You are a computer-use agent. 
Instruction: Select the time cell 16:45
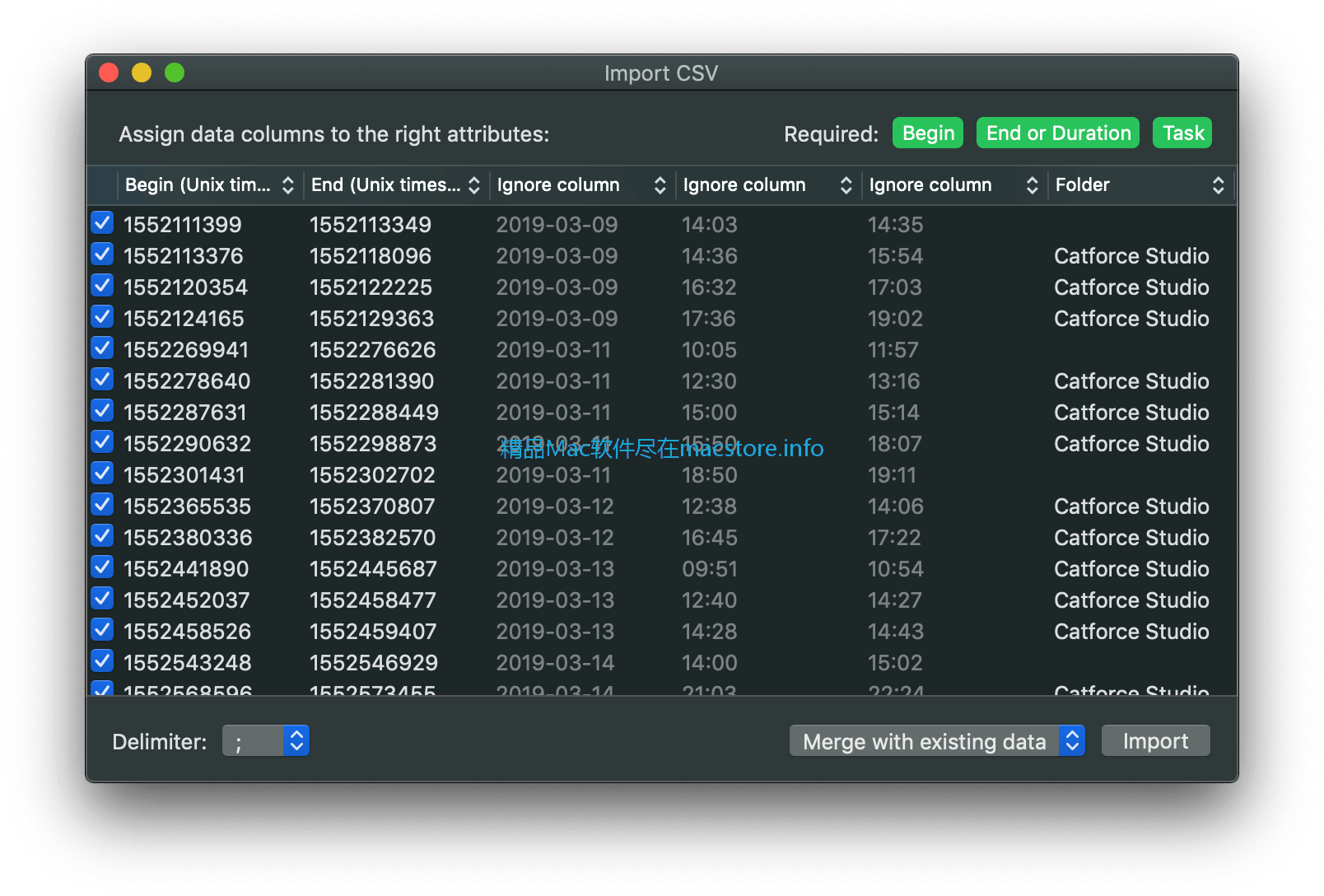point(710,538)
